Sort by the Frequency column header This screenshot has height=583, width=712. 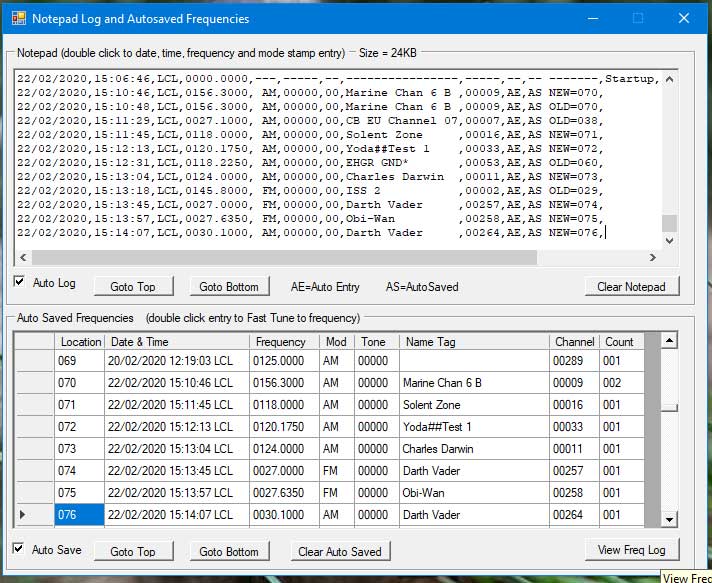[x=284, y=341]
